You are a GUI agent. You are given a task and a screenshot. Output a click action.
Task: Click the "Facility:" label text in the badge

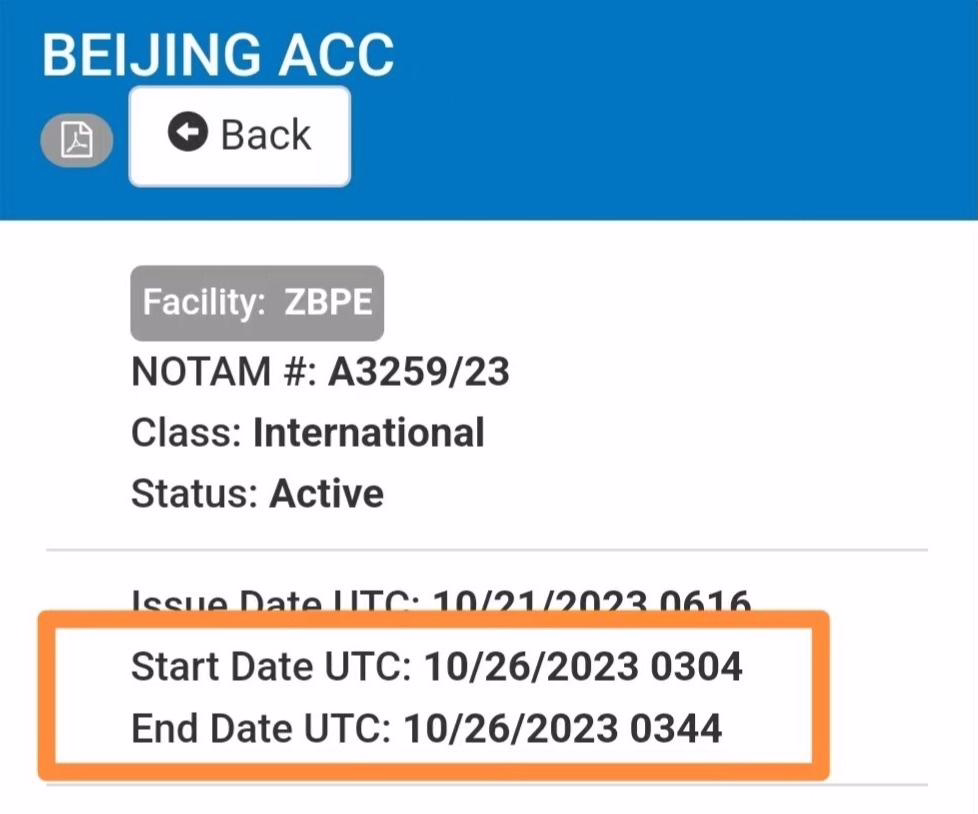[x=204, y=303]
